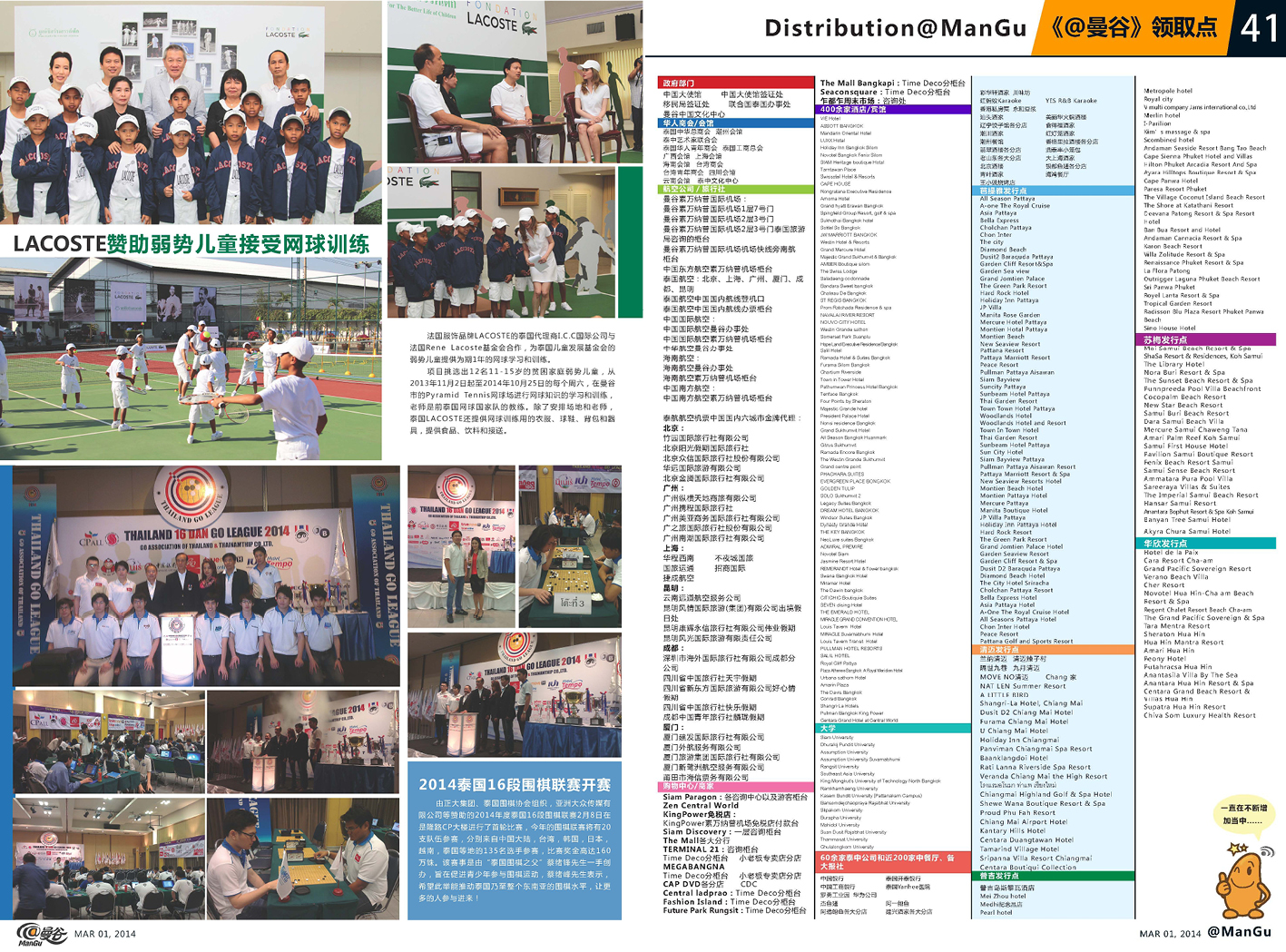Click the orange 《@曼谷》领取点 title banner
Image resolution: width=1286 pixels, height=952 pixels.
pos(1133,28)
